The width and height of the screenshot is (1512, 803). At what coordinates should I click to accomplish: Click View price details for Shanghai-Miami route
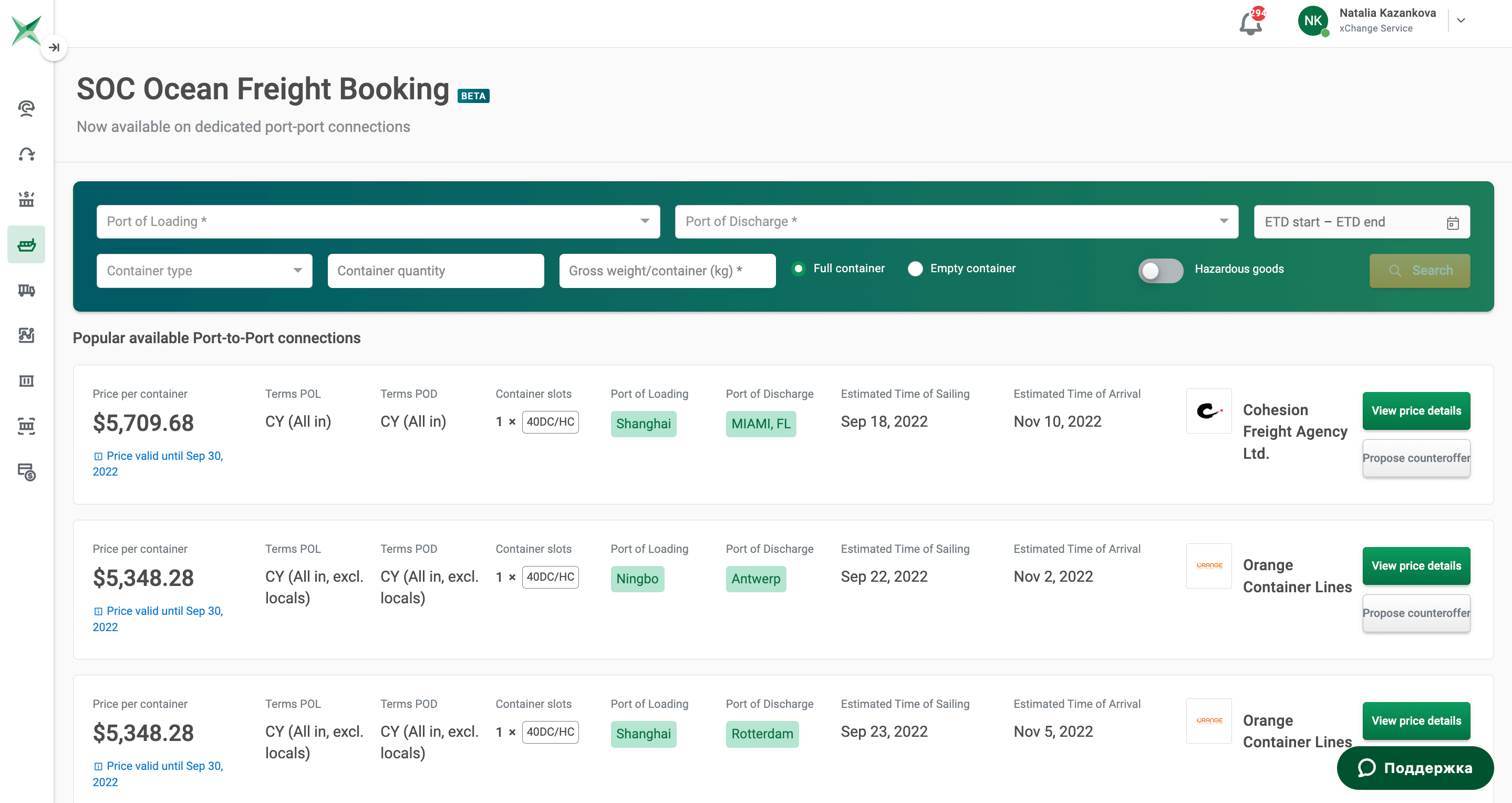pos(1416,411)
